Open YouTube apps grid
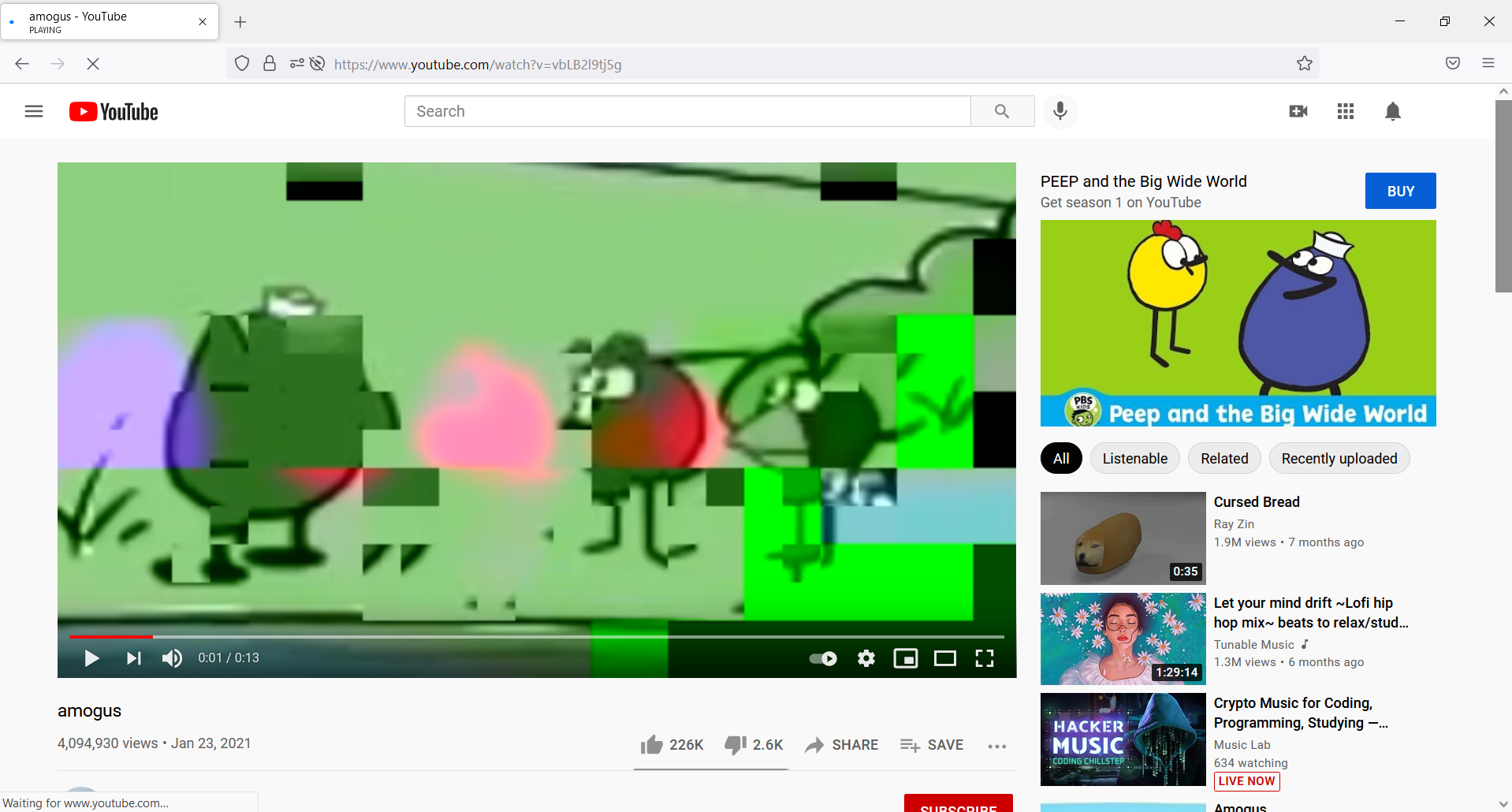Screen dimensions: 1512x812 click(x=1345, y=111)
